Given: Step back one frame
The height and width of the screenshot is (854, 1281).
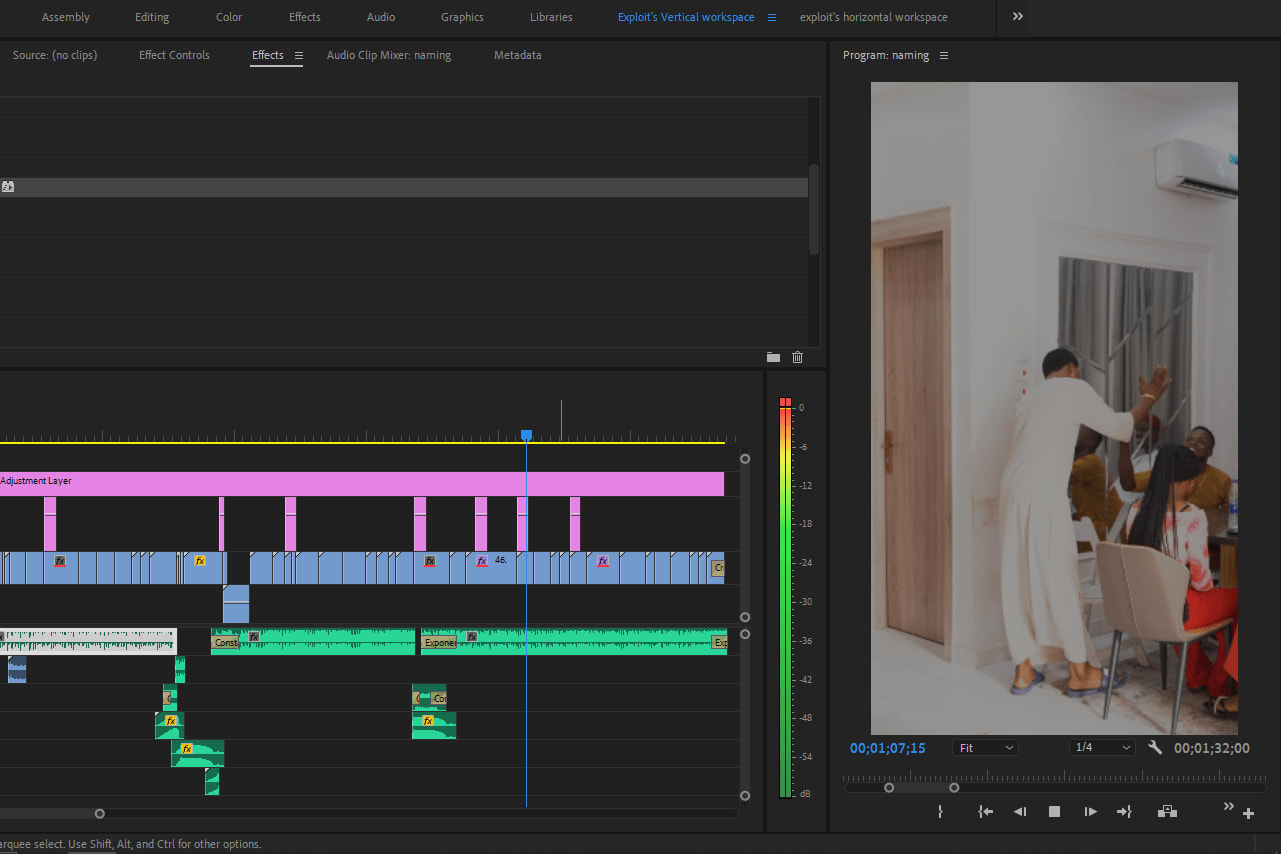Looking at the screenshot, I should pyautogui.click(x=1020, y=812).
